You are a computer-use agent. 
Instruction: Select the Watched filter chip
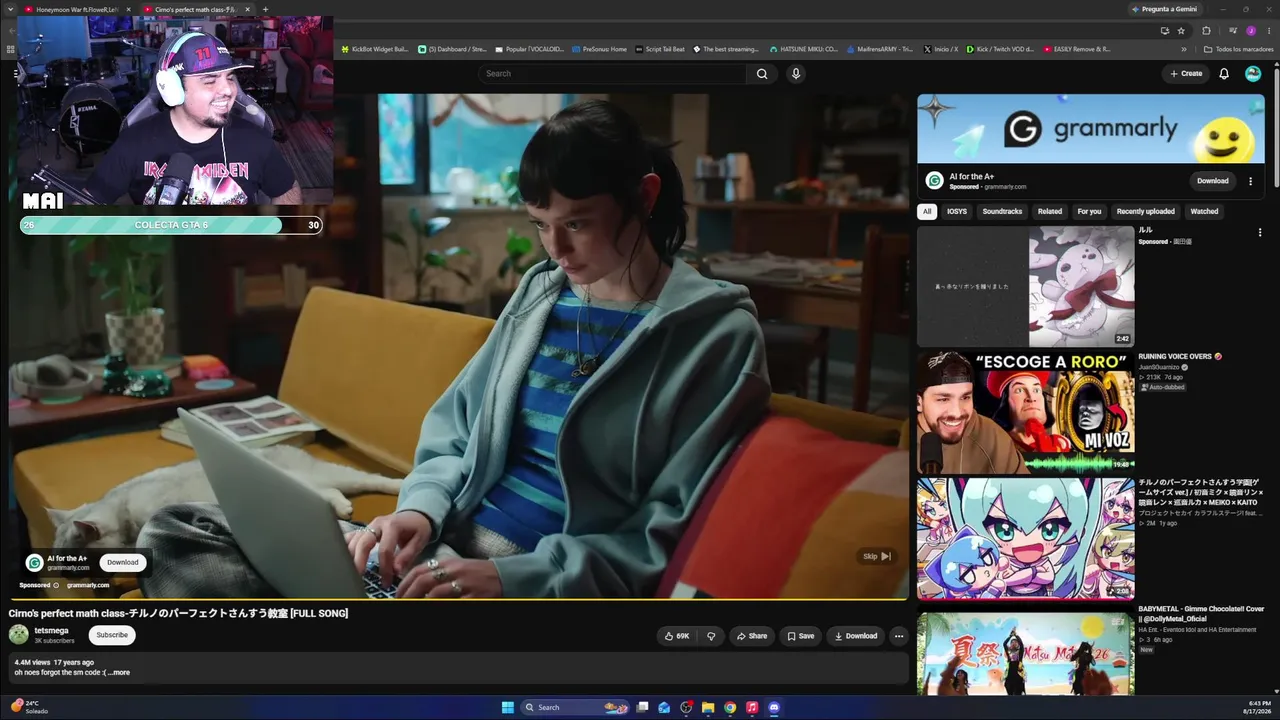click(x=1204, y=211)
